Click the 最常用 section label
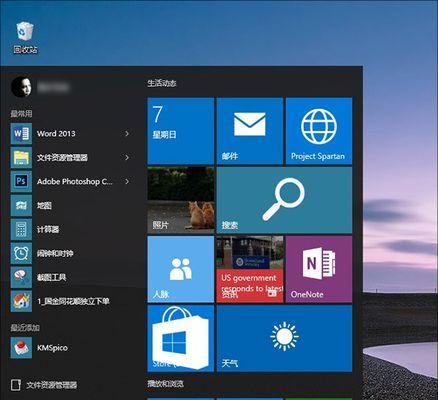The height and width of the screenshot is (400, 438). 21,114
